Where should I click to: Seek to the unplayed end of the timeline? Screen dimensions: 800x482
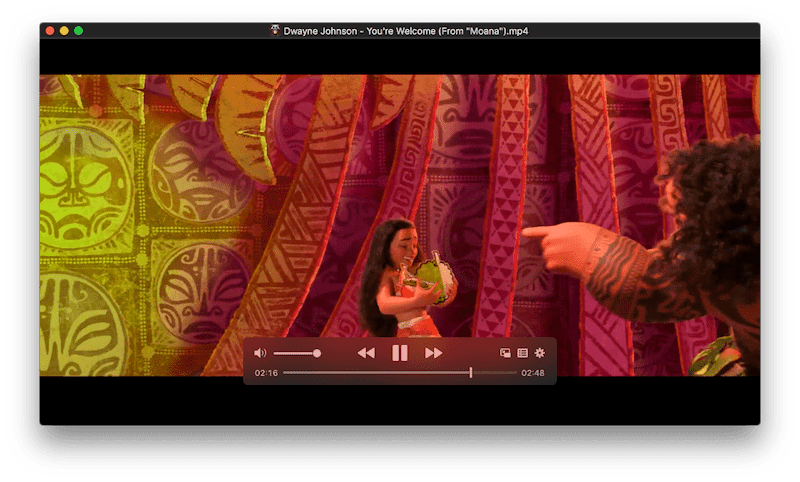494,373
